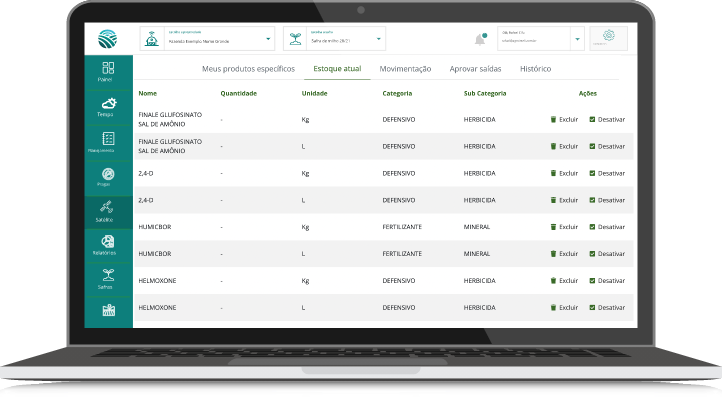Open the Aprovar saídas tab
Screen dimensions: 722x400
[475, 69]
